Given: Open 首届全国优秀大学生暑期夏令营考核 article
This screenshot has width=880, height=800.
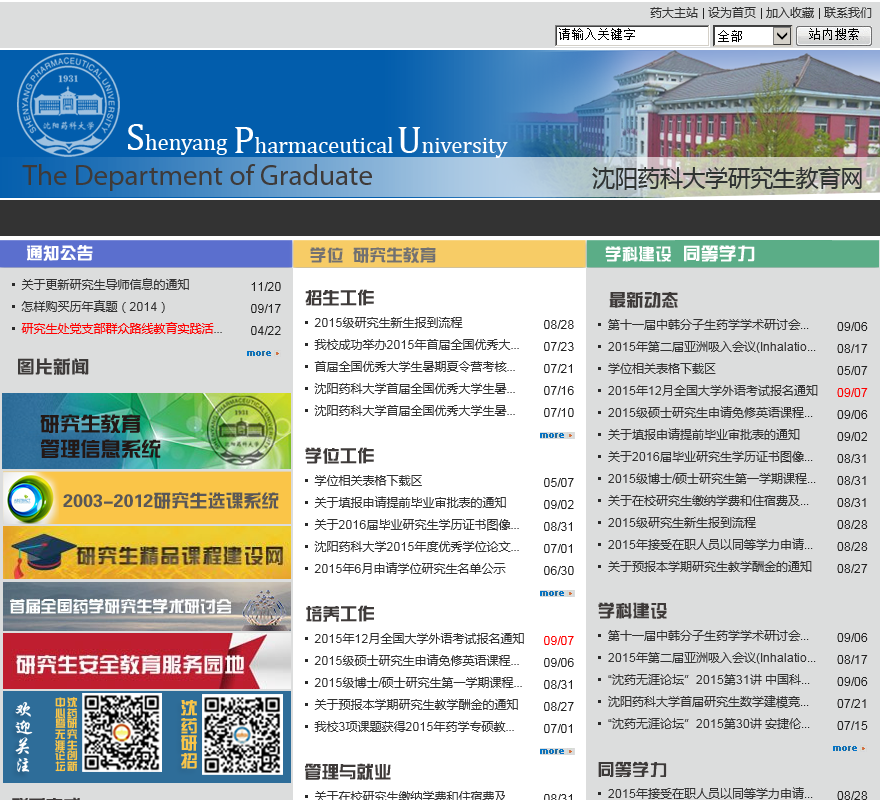Looking at the screenshot, I should tap(414, 367).
